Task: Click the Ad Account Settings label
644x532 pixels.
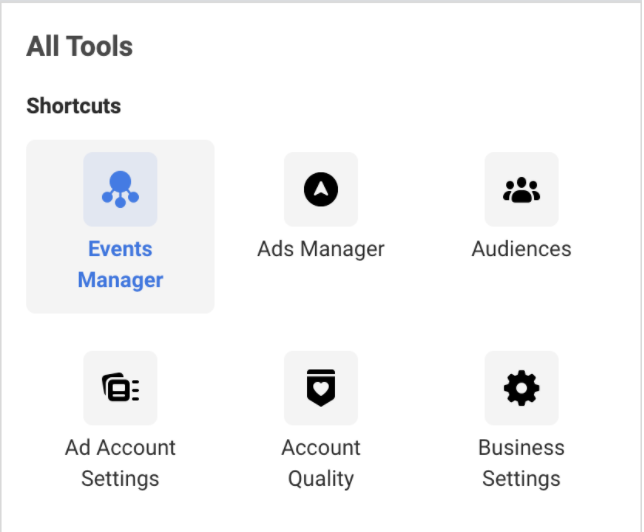Action: tap(120, 463)
